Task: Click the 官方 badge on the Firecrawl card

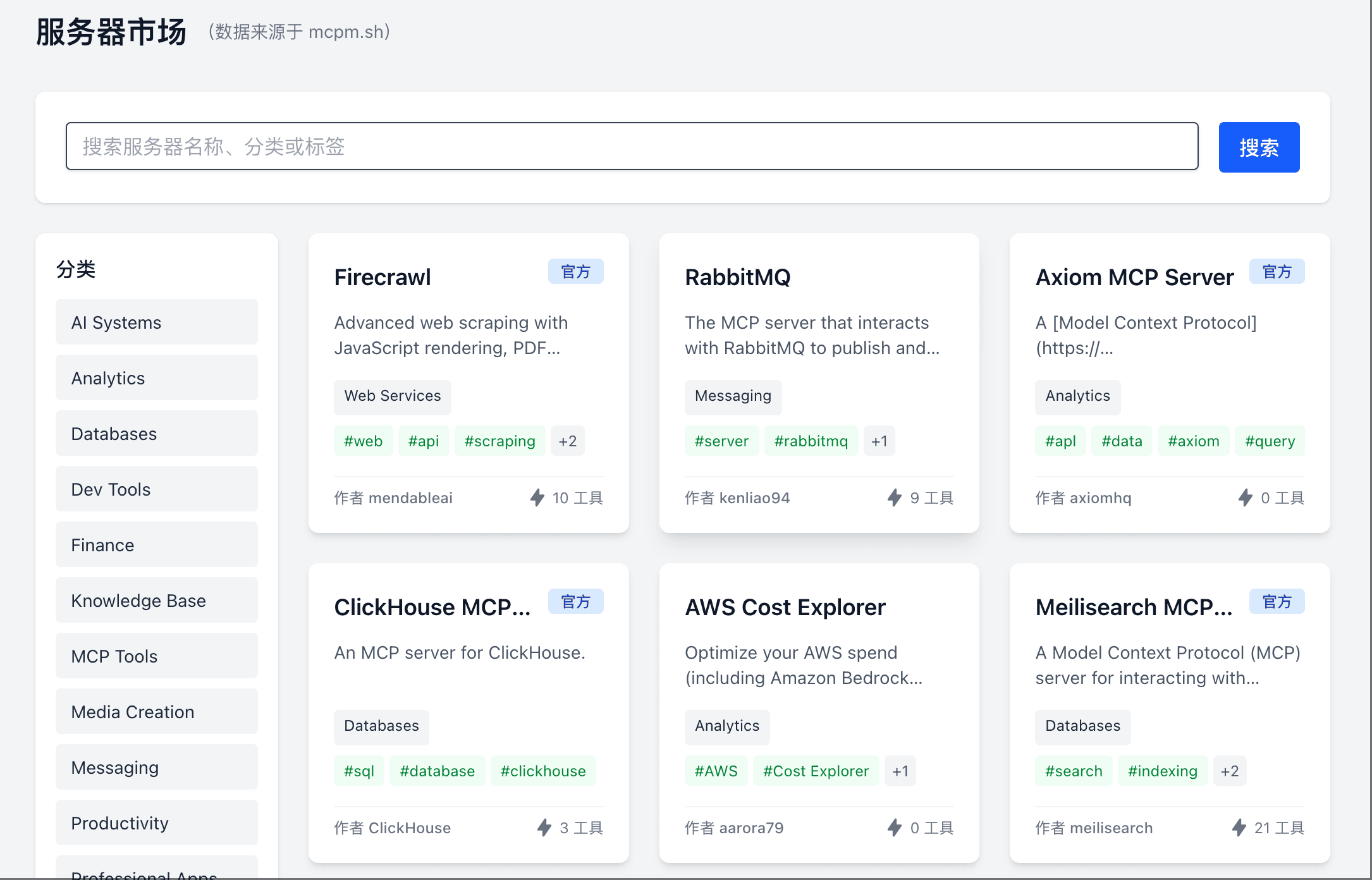Action: (575, 272)
